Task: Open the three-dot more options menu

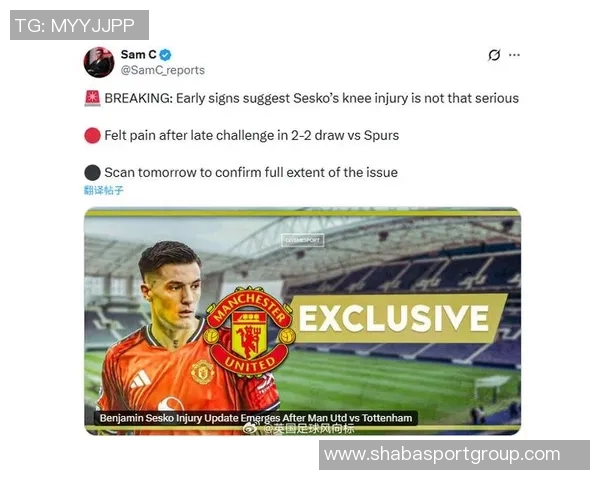Action: 514,55
